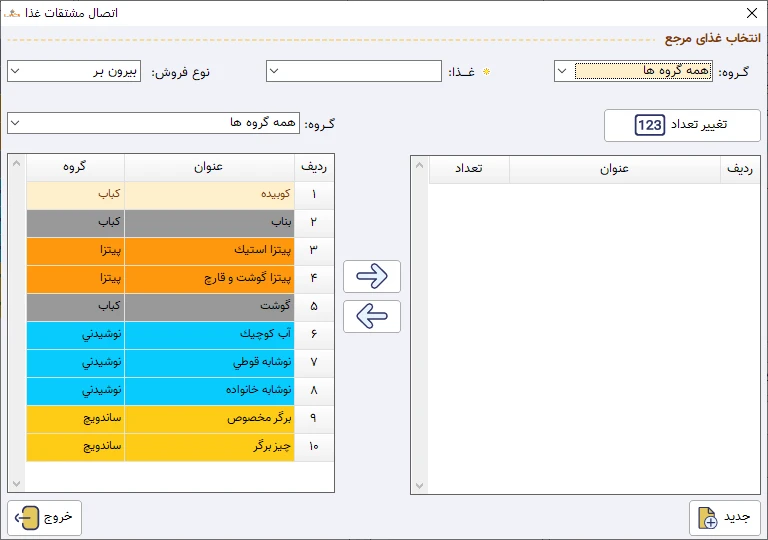768x540 pixels.
Task: Select the پیتزا گوشت و قارچ row
Action: click(x=180, y=279)
